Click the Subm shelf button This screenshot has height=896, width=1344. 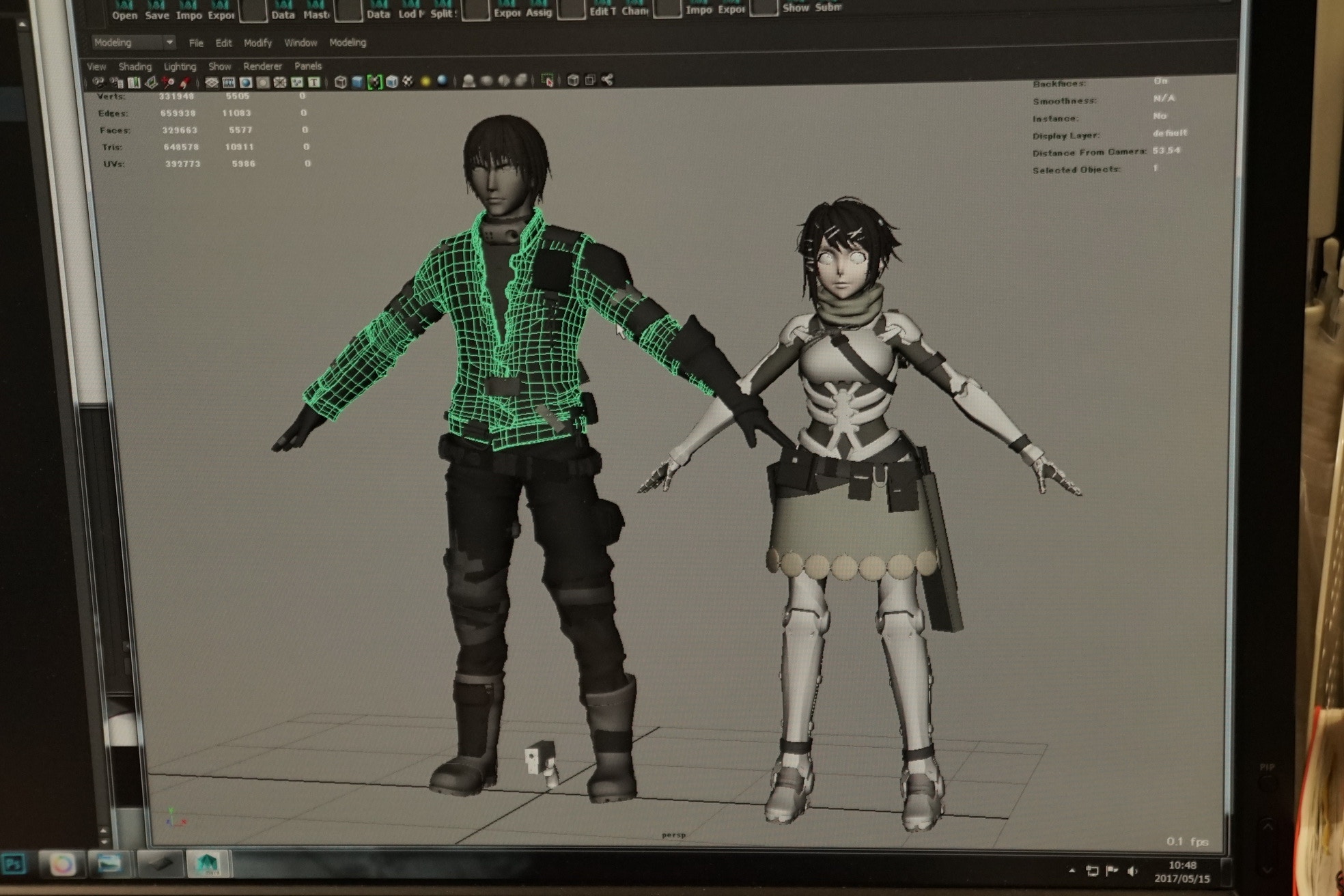(828, 6)
